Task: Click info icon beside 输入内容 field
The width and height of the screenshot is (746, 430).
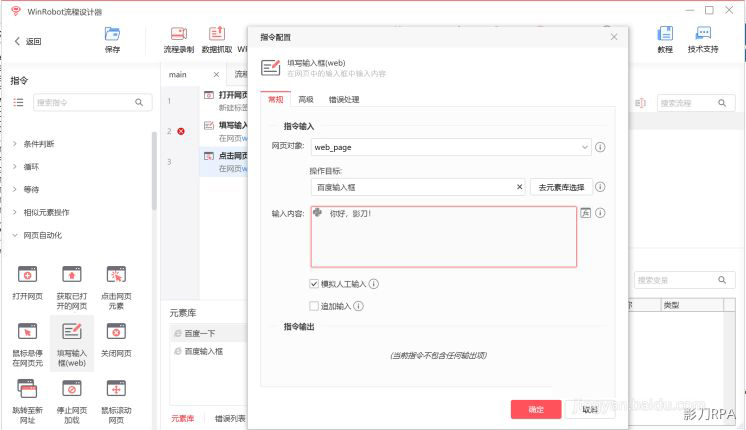Action: click(600, 213)
